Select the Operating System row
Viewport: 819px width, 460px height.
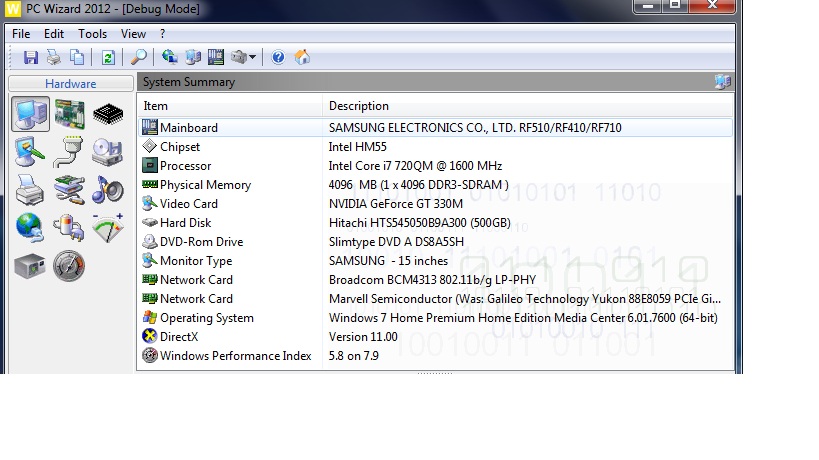pos(436,318)
